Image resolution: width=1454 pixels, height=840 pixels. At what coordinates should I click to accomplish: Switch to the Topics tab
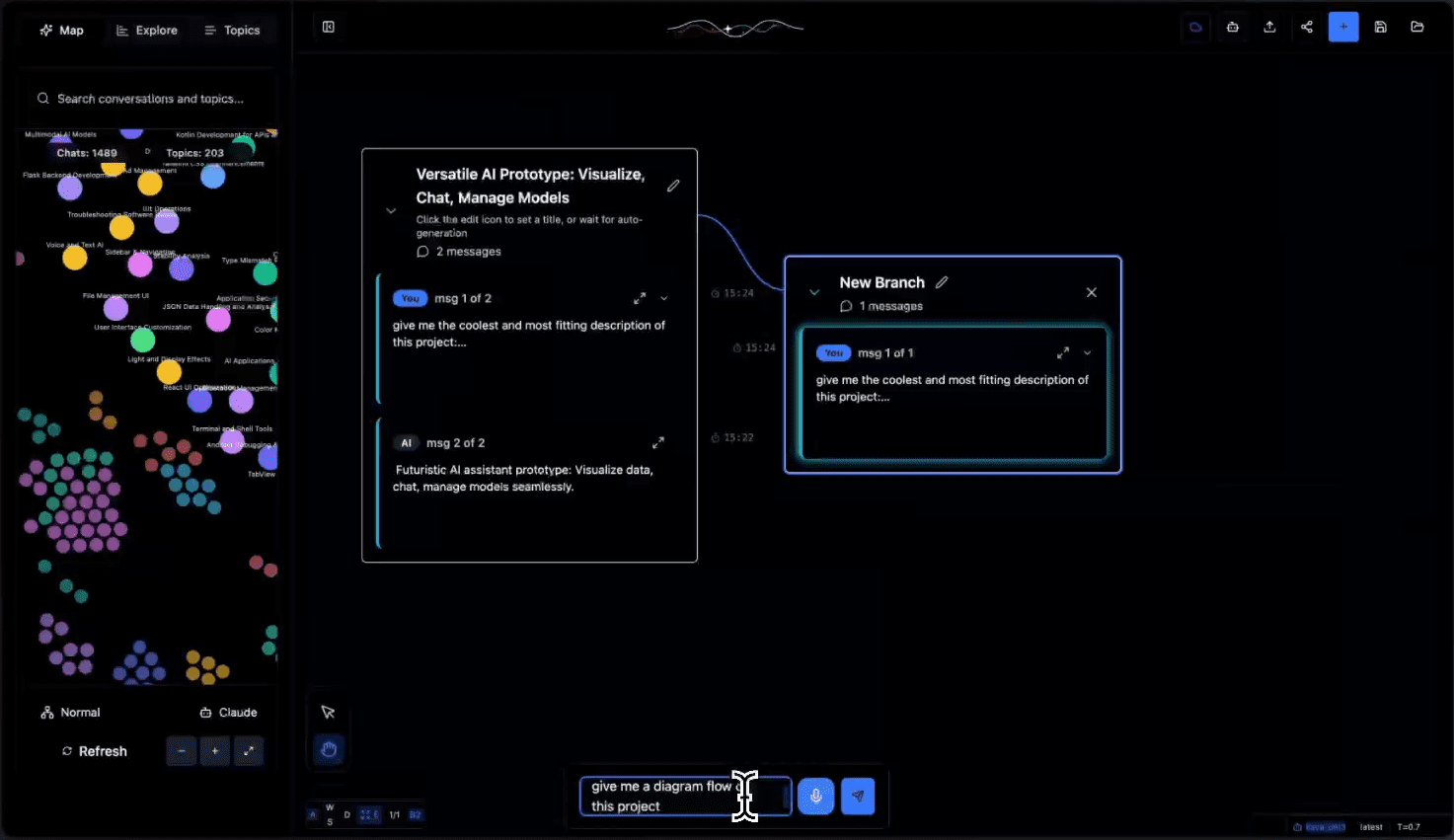click(232, 31)
